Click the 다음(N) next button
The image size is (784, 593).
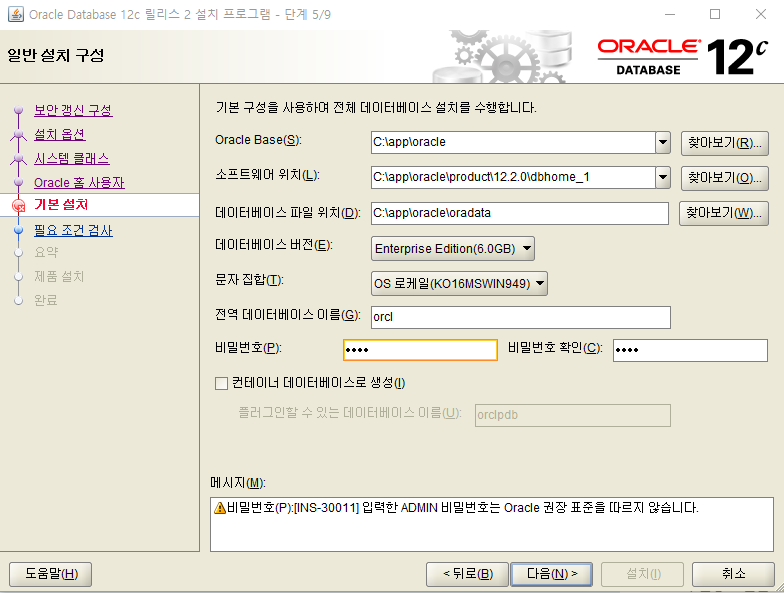(x=552, y=574)
